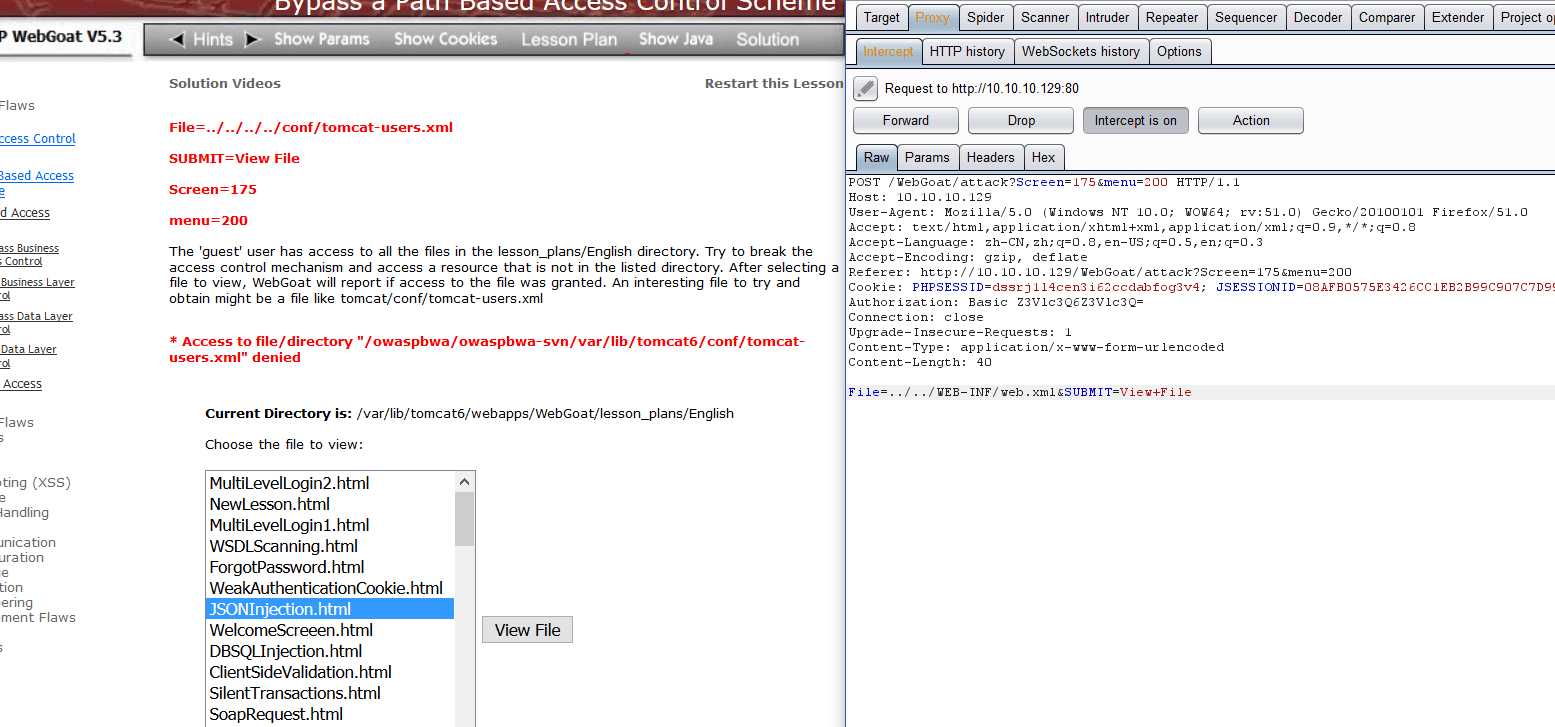The width and height of the screenshot is (1555, 727).
Task: Click the pencil icon beside the request target
Action: (x=866, y=88)
